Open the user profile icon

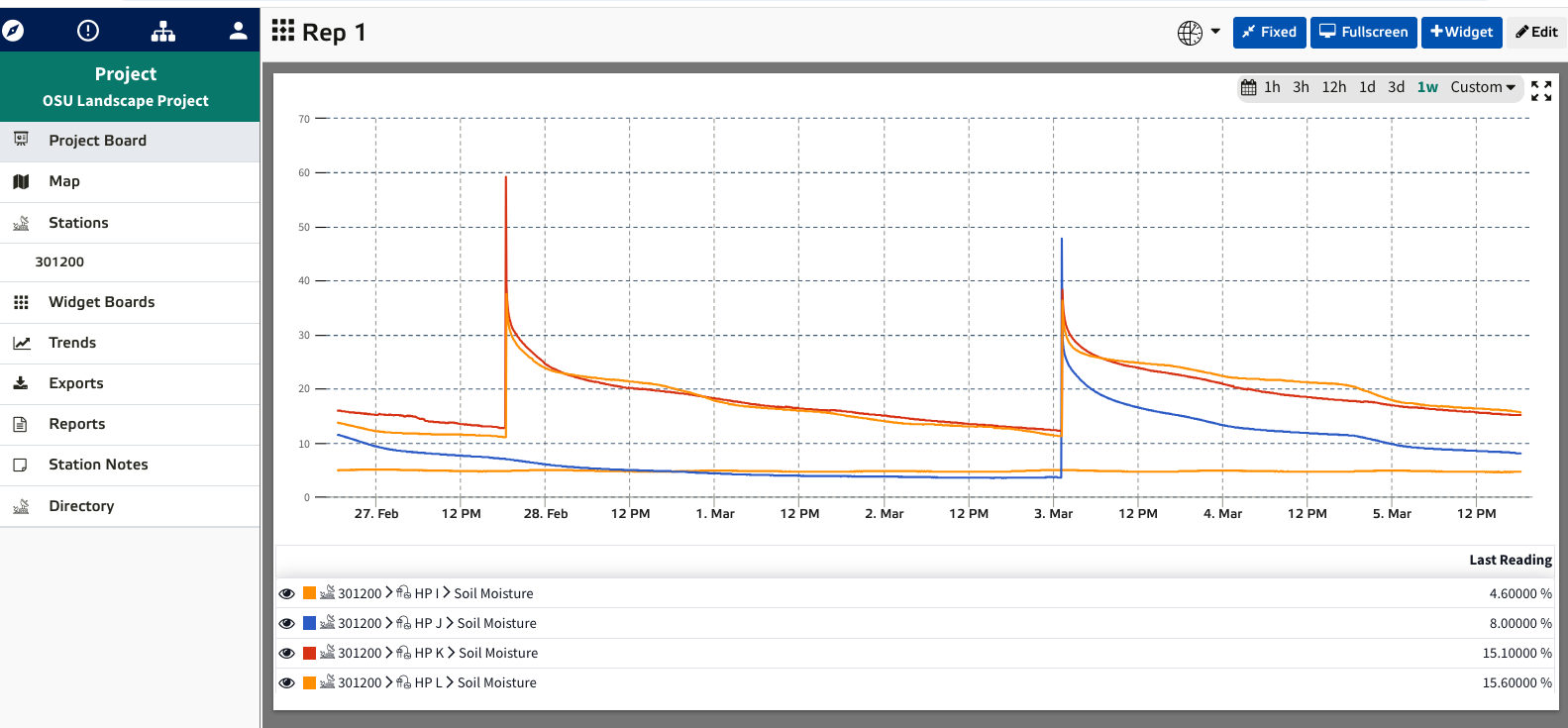[238, 31]
